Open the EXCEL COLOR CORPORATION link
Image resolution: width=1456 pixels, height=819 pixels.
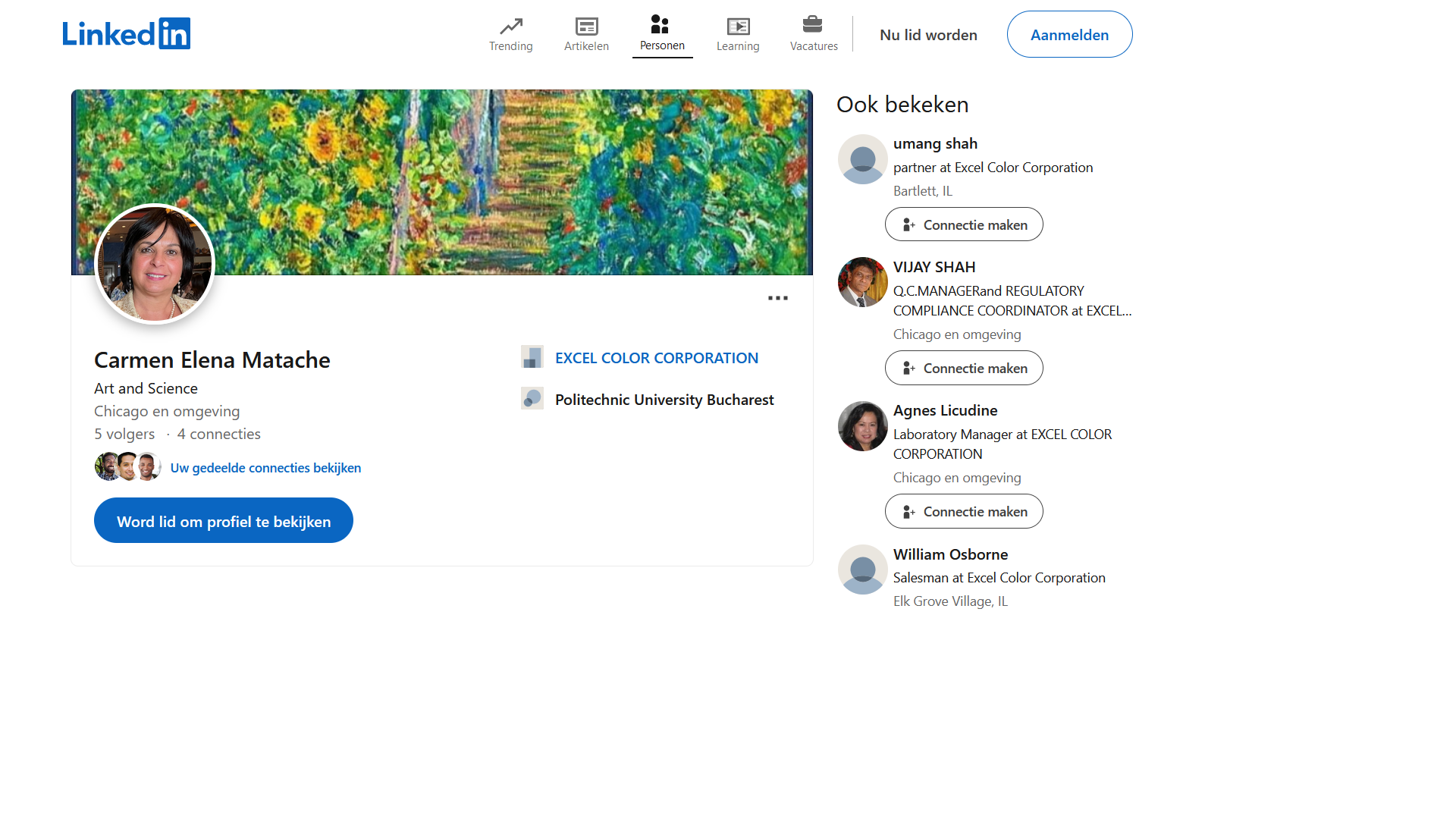pyautogui.click(x=657, y=358)
